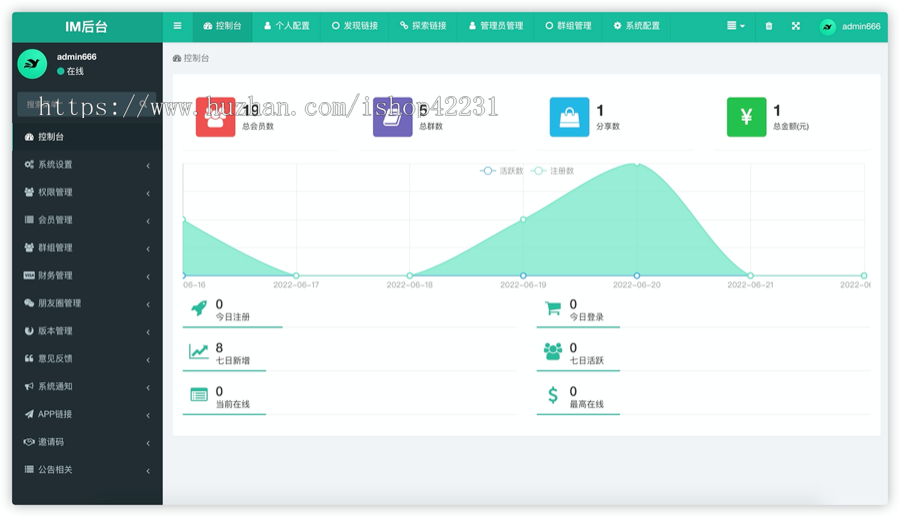Open 系统通知 in the sidebar
Screen dimensions: 900x517
click(87, 386)
